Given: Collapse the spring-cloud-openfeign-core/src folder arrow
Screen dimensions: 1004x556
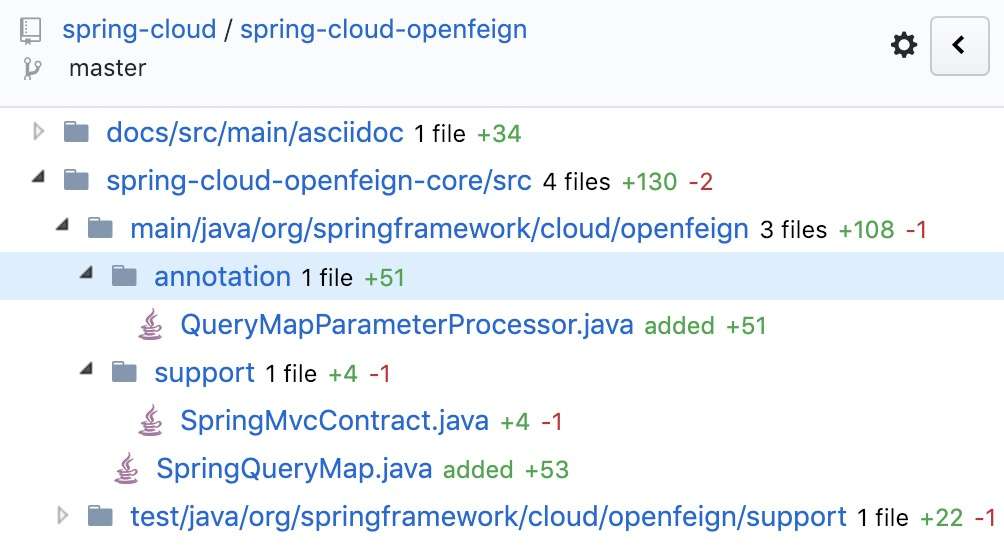Looking at the screenshot, I should 38,176.
